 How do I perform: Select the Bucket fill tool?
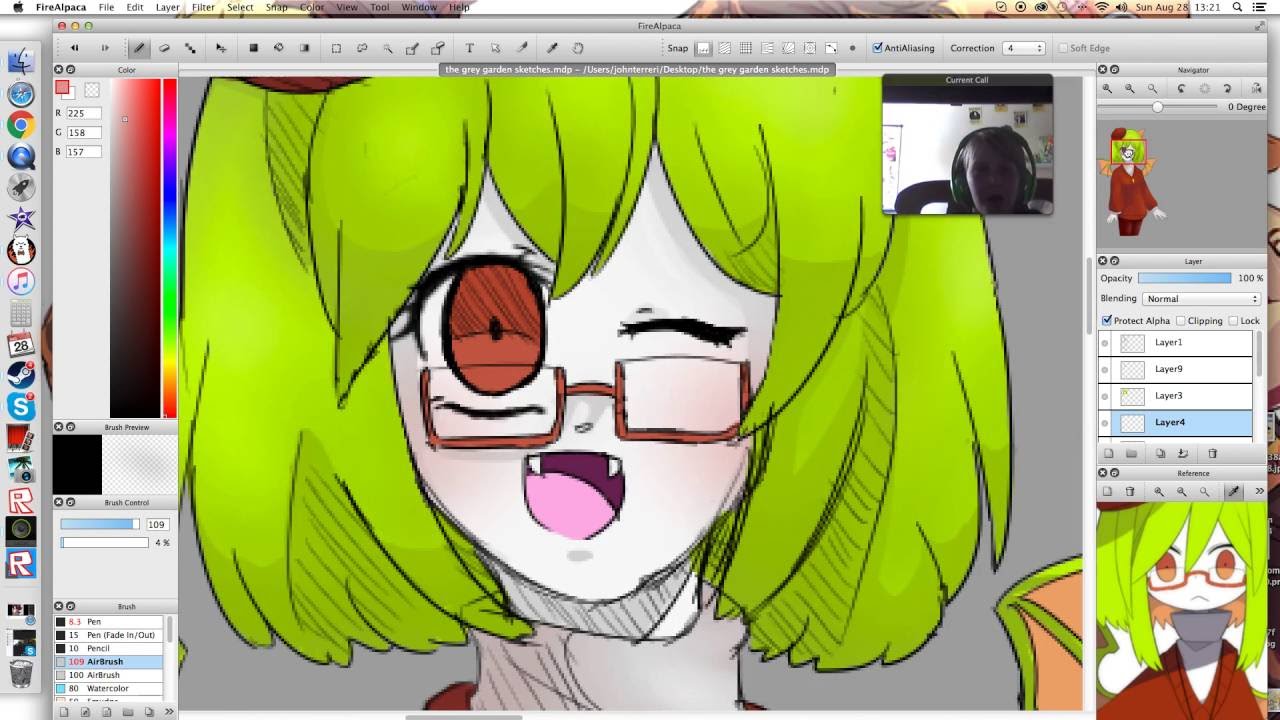(279, 48)
